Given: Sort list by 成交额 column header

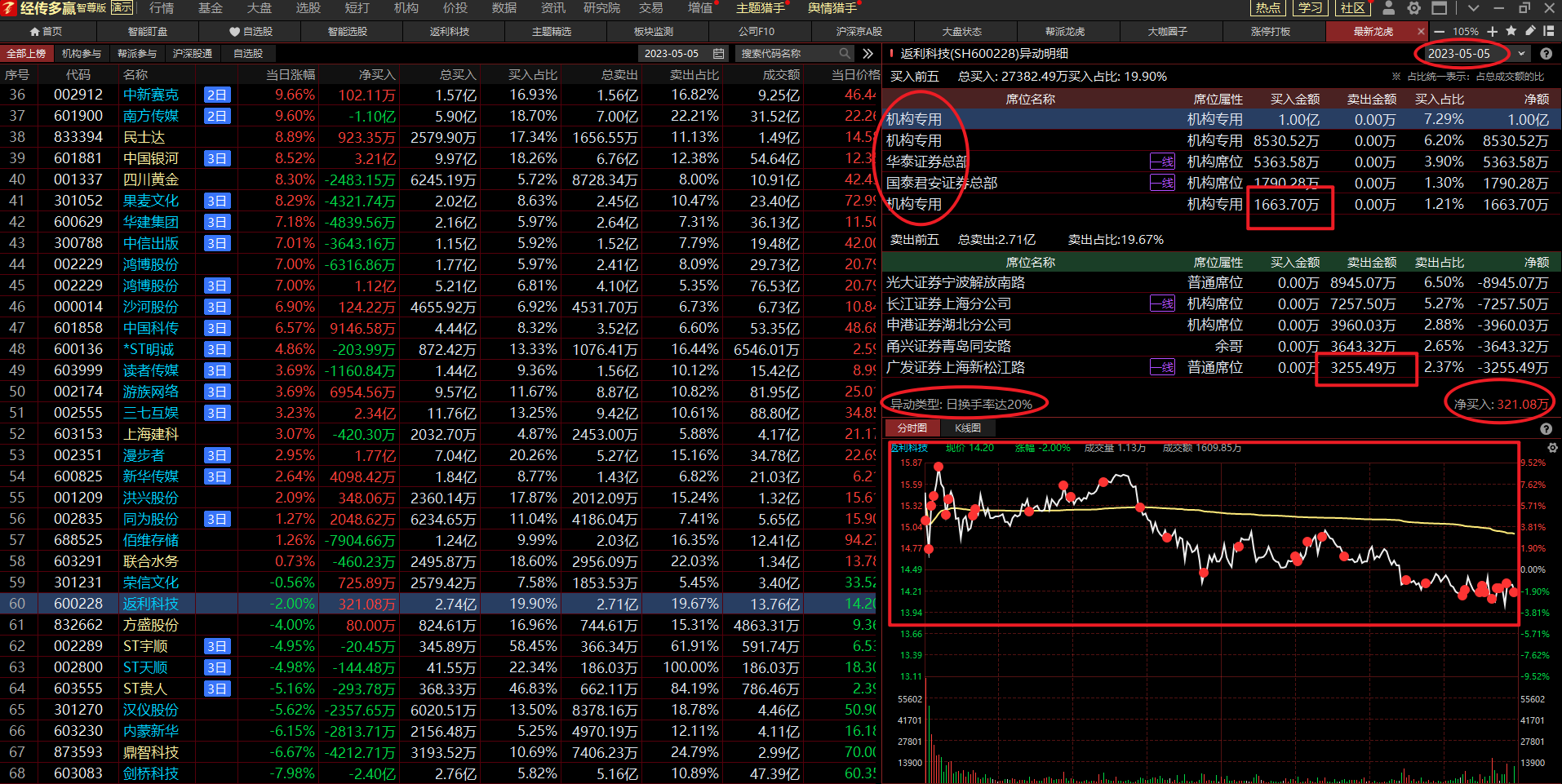Looking at the screenshot, I should [781, 74].
